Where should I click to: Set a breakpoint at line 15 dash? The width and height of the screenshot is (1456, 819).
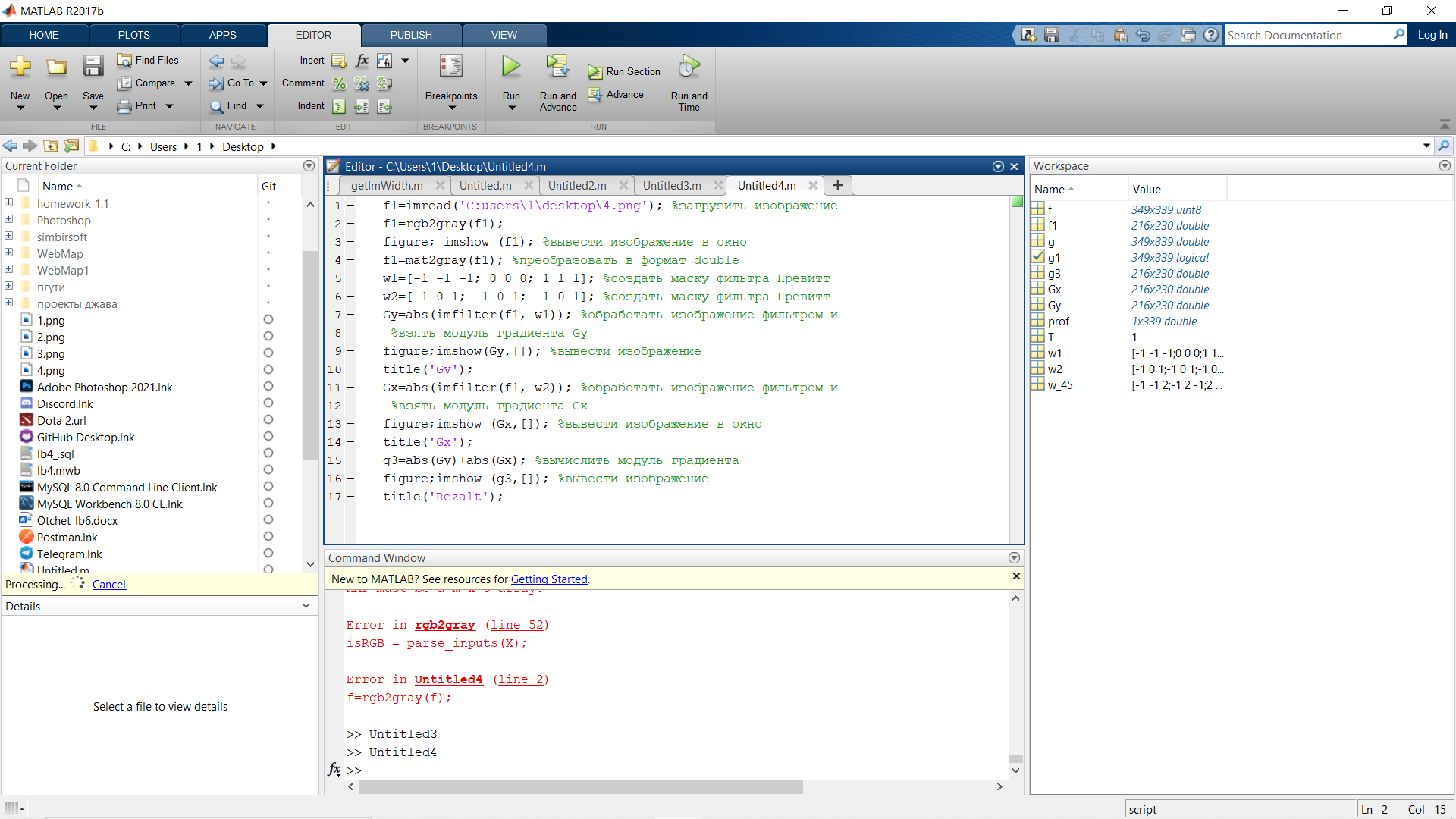pos(351,460)
